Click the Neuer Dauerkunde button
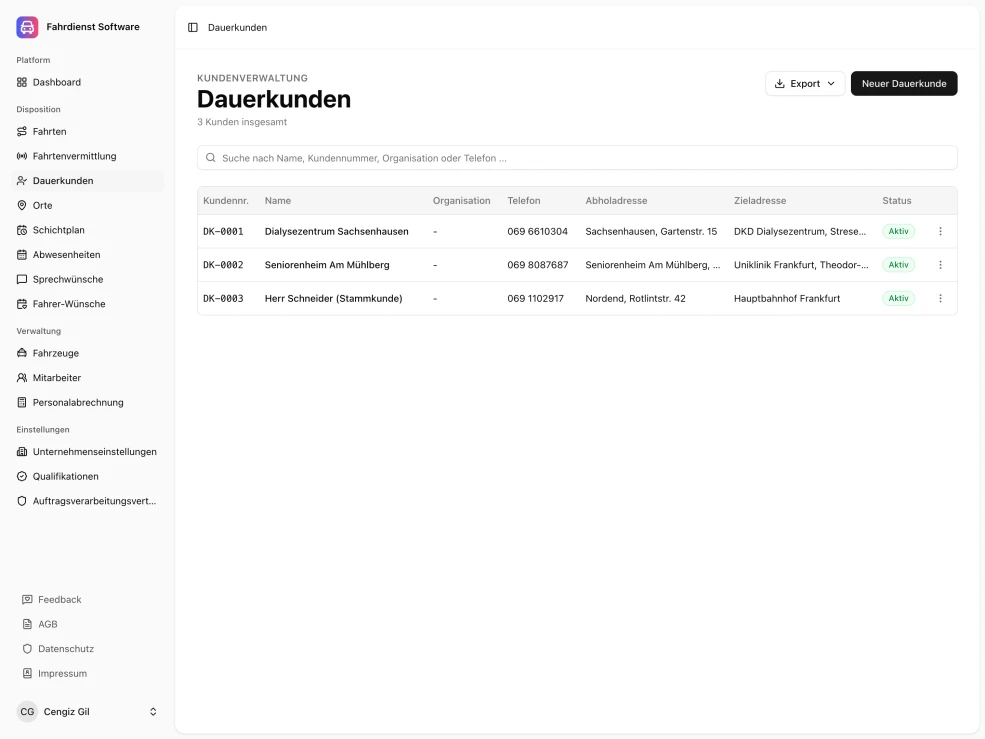 903,83
